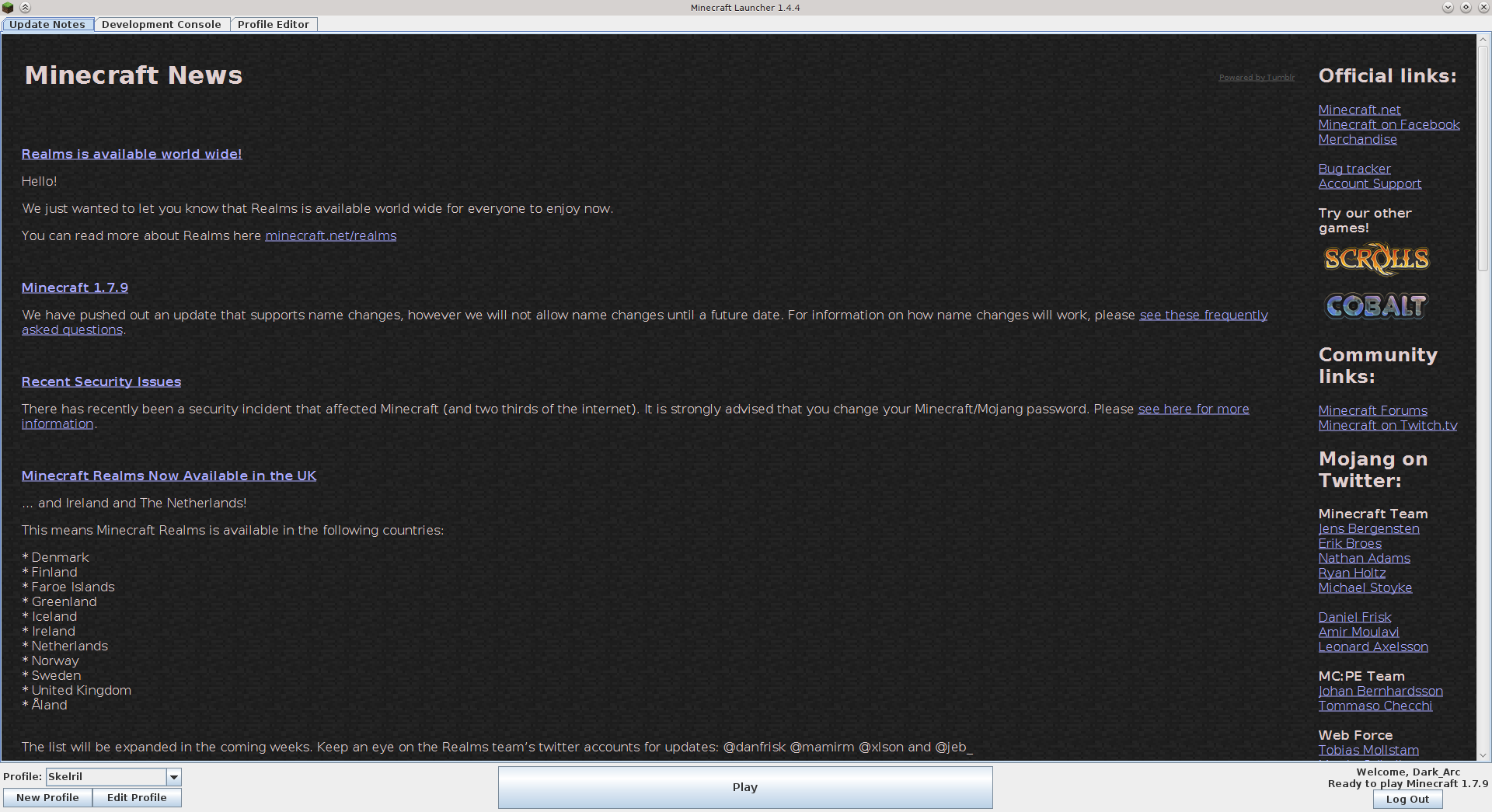Viewport: 1492px width, 812px height.
Task: Click the scrollbar down arrow
Action: (x=1483, y=755)
